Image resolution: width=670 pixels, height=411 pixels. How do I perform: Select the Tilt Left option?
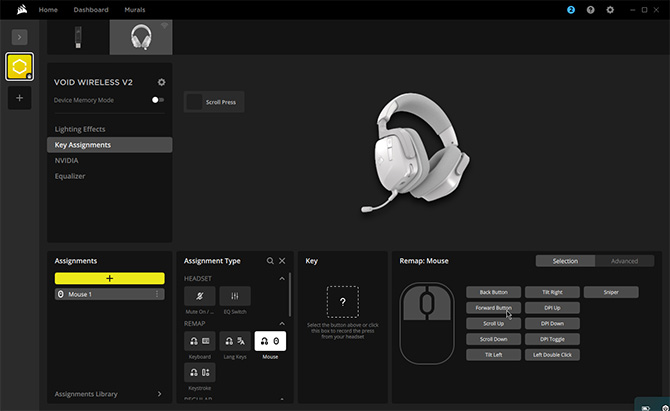point(494,355)
